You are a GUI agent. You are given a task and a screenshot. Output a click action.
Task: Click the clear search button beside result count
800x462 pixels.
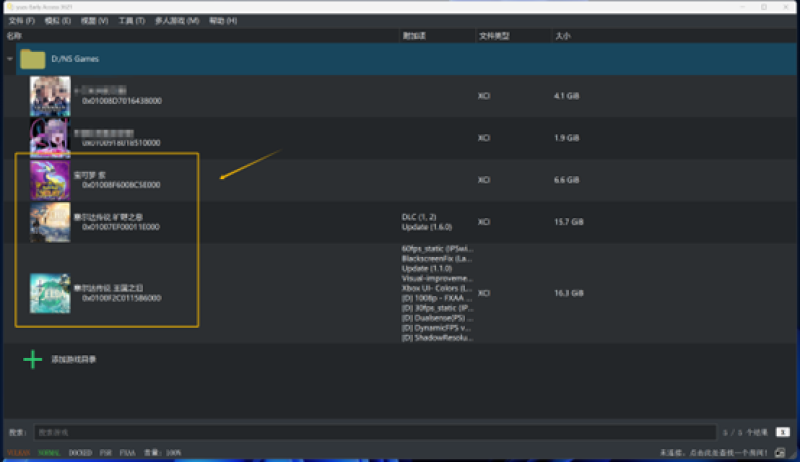(782, 432)
